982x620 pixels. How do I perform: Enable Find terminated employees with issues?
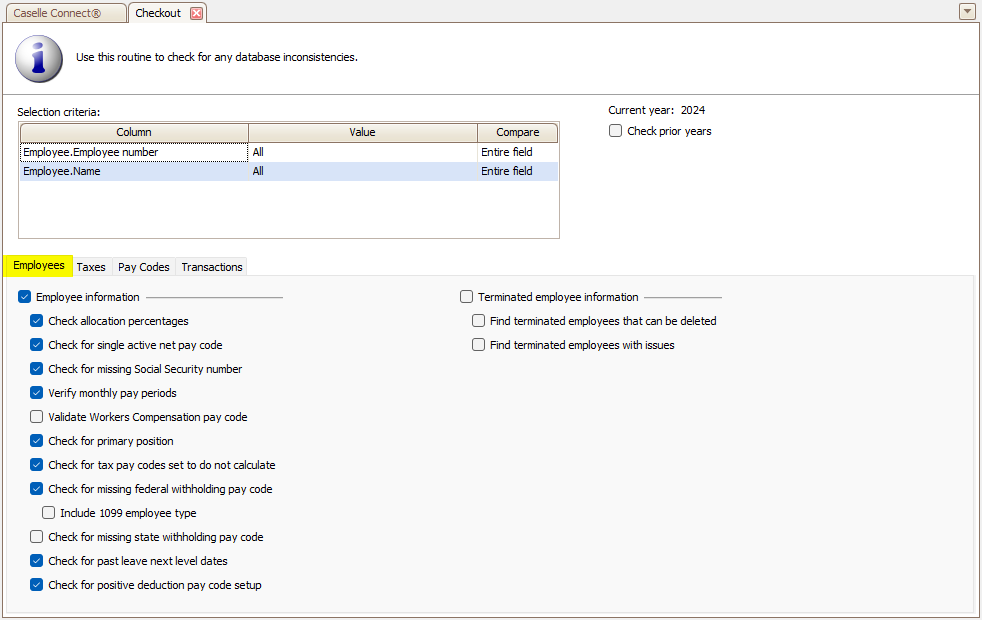tap(478, 345)
